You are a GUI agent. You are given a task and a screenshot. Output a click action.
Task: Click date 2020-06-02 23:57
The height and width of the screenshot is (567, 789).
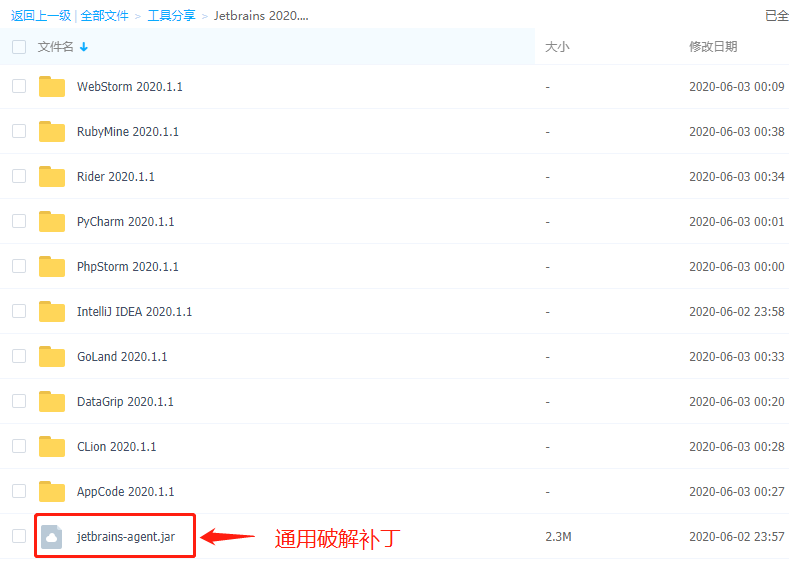click(737, 537)
